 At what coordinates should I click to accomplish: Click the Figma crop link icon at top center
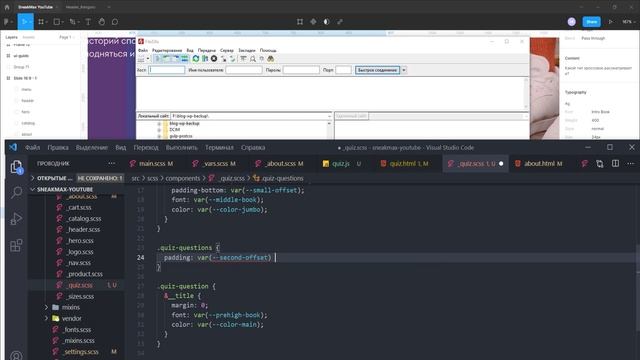click(x=340, y=22)
